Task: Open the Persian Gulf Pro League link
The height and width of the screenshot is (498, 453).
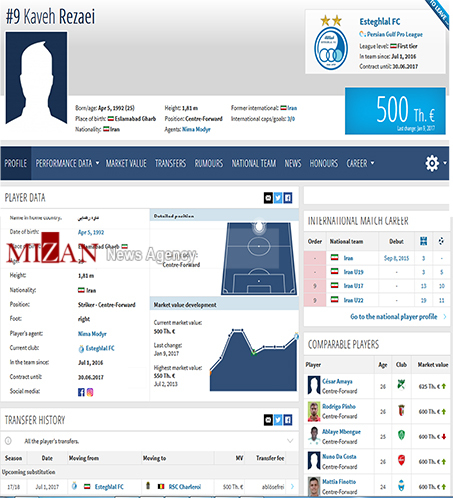Action: pos(394,34)
